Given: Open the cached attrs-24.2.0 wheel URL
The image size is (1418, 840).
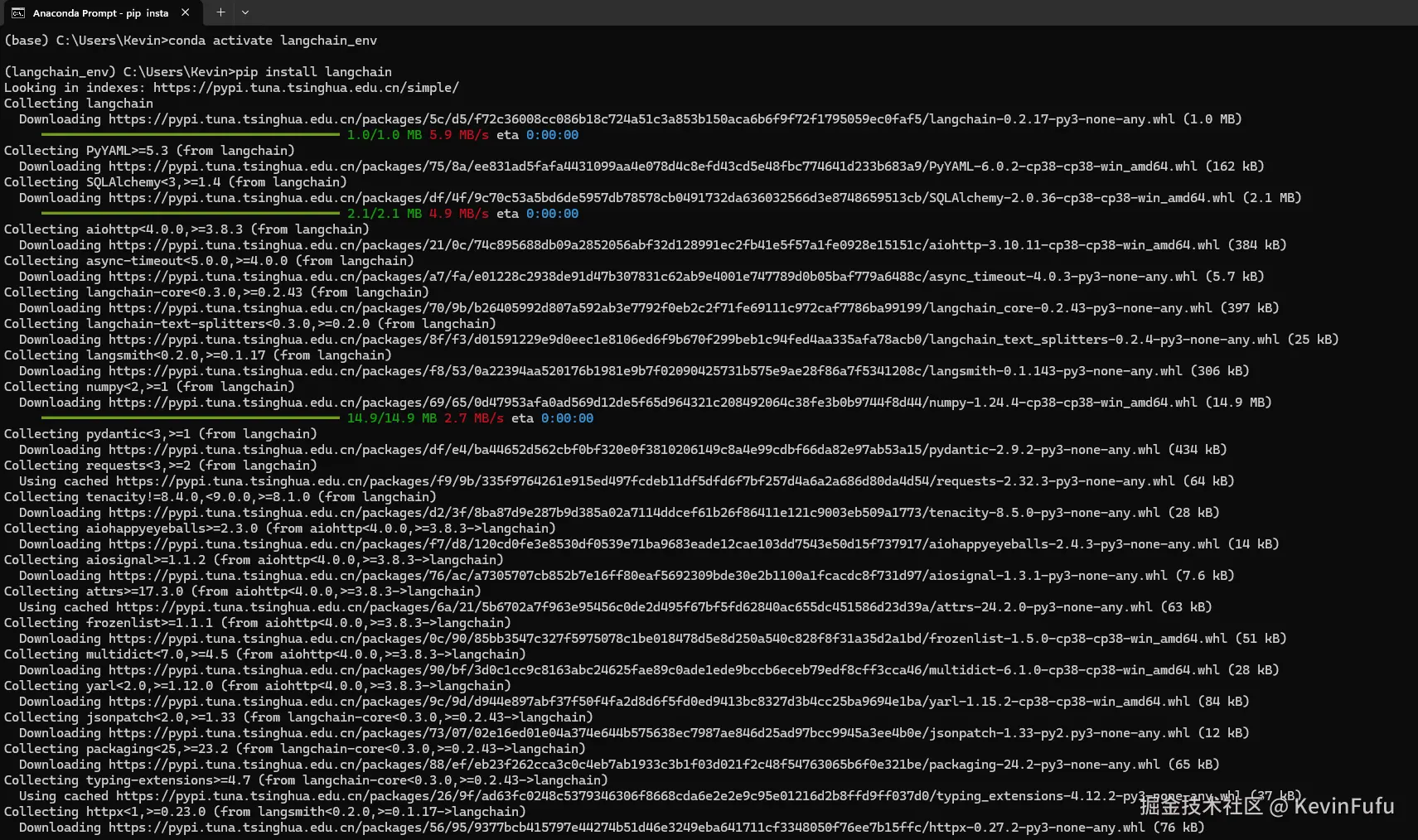Looking at the screenshot, I should (x=634, y=607).
